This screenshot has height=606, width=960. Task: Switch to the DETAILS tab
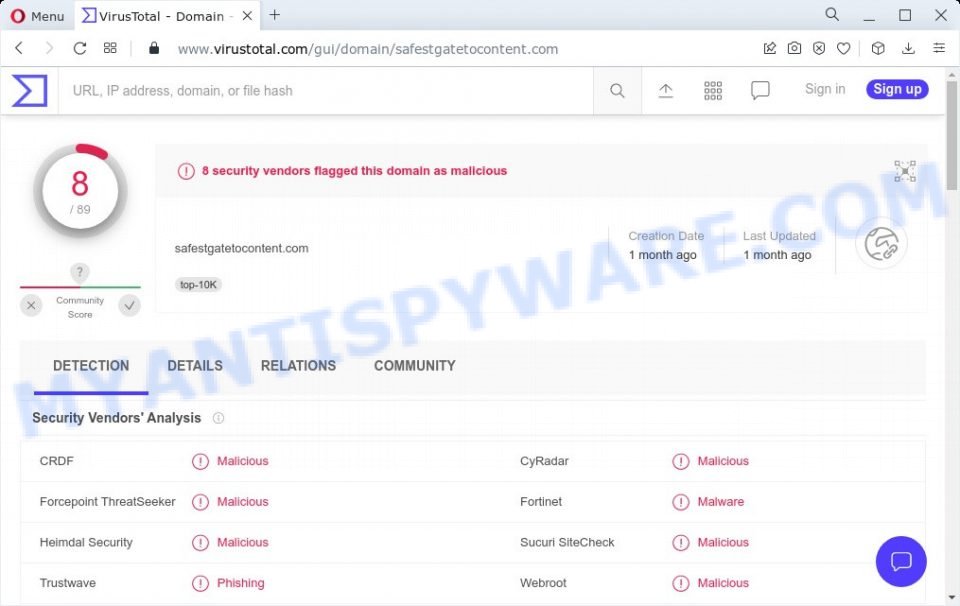click(195, 366)
